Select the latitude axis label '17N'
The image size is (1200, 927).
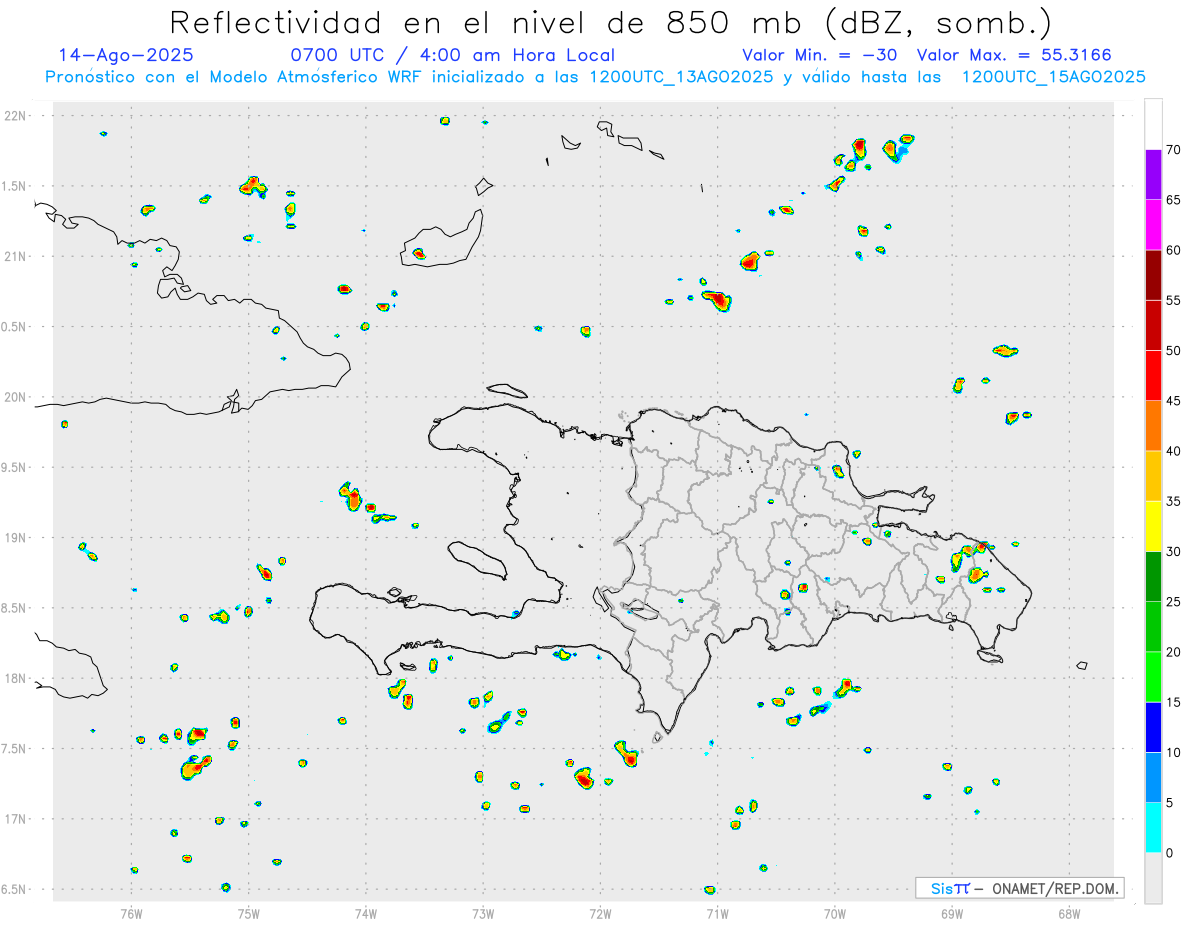click(16, 819)
